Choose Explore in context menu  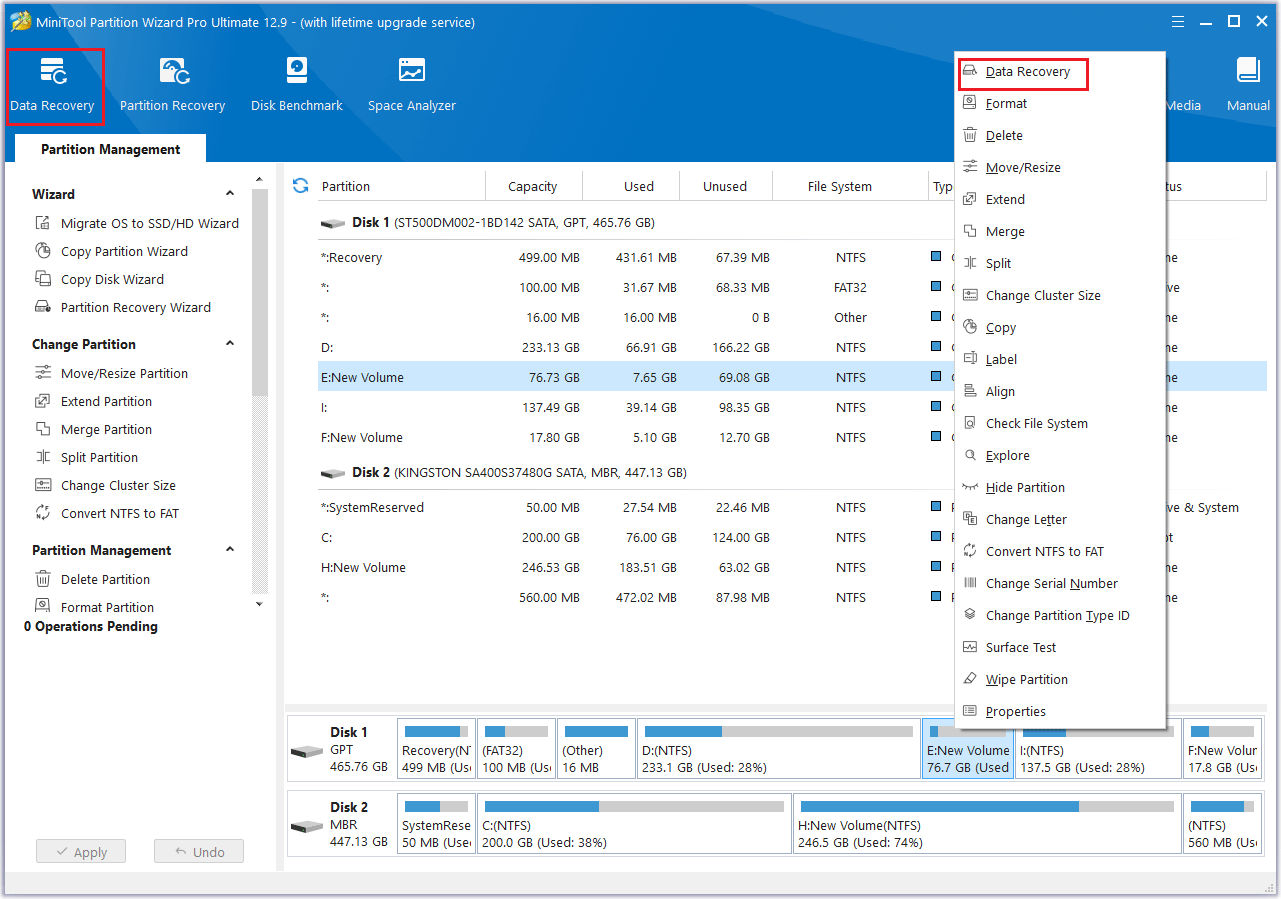(x=1060, y=456)
